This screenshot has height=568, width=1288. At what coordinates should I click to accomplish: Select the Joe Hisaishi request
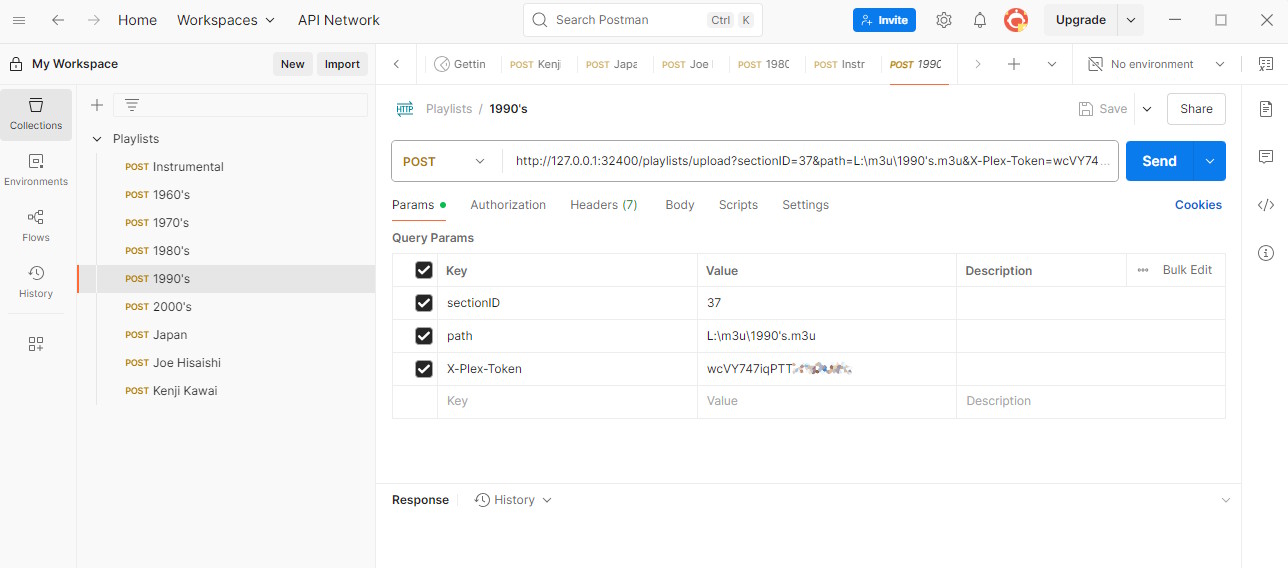[186, 363]
